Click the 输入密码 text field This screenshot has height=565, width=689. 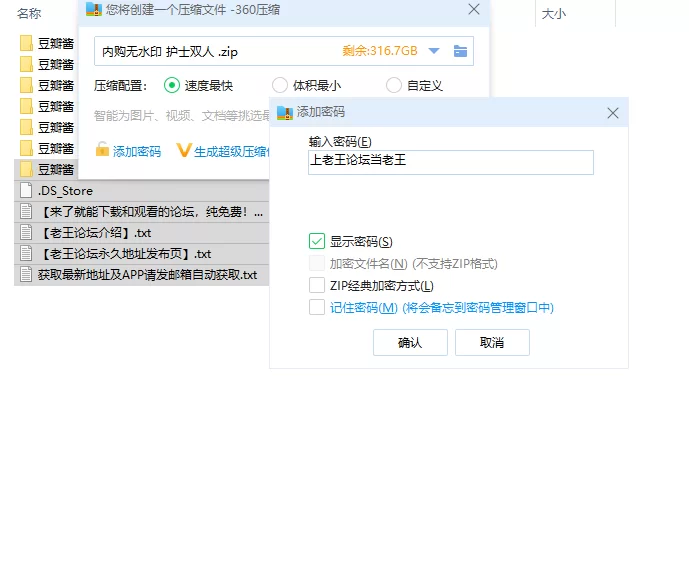(x=451, y=162)
